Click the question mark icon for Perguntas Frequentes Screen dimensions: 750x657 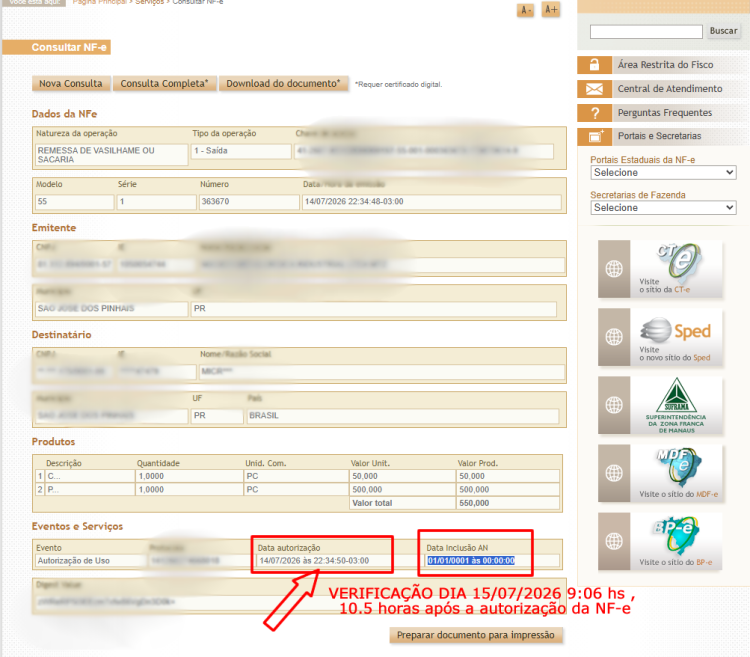tap(594, 113)
